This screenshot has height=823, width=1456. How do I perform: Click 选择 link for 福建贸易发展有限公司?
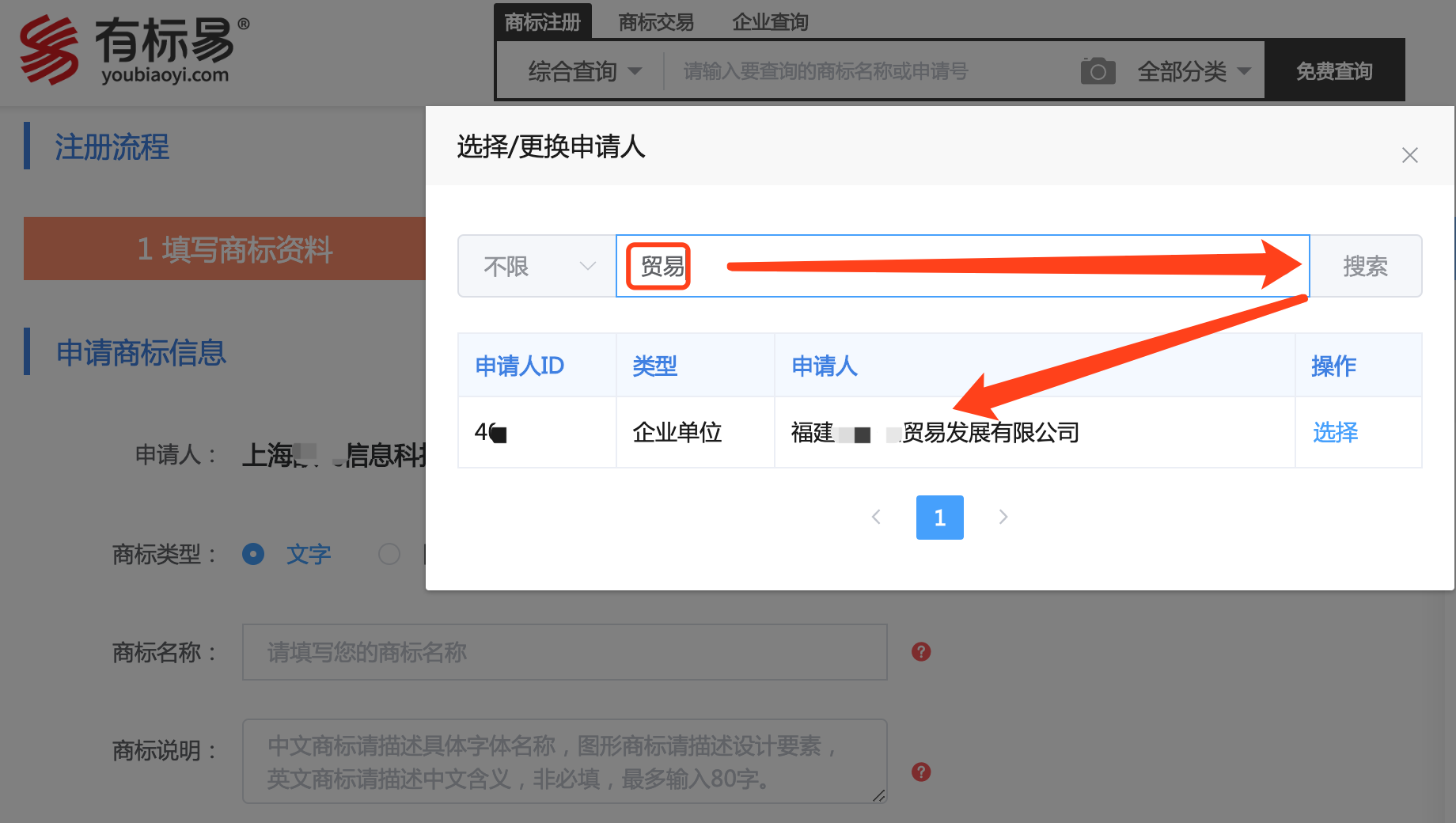point(1335,432)
